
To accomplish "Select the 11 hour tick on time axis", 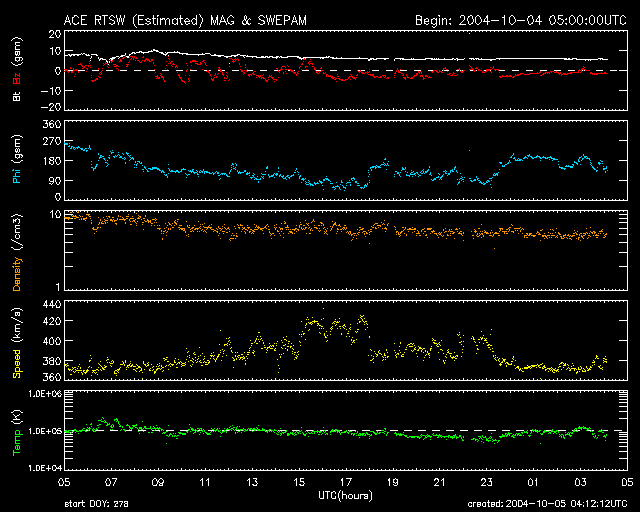I will pyautogui.click(x=205, y=482).
